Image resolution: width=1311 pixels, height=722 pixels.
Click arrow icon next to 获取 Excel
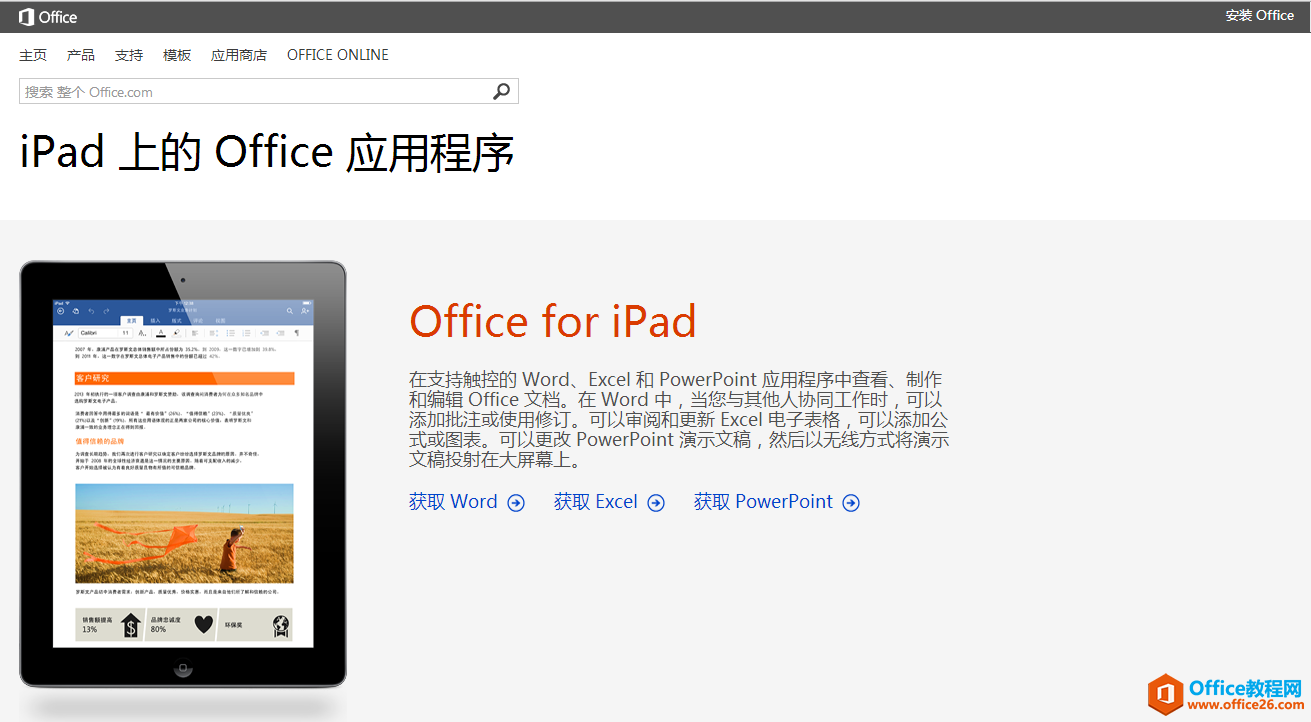pyautogui.click(x=656, y=503)
